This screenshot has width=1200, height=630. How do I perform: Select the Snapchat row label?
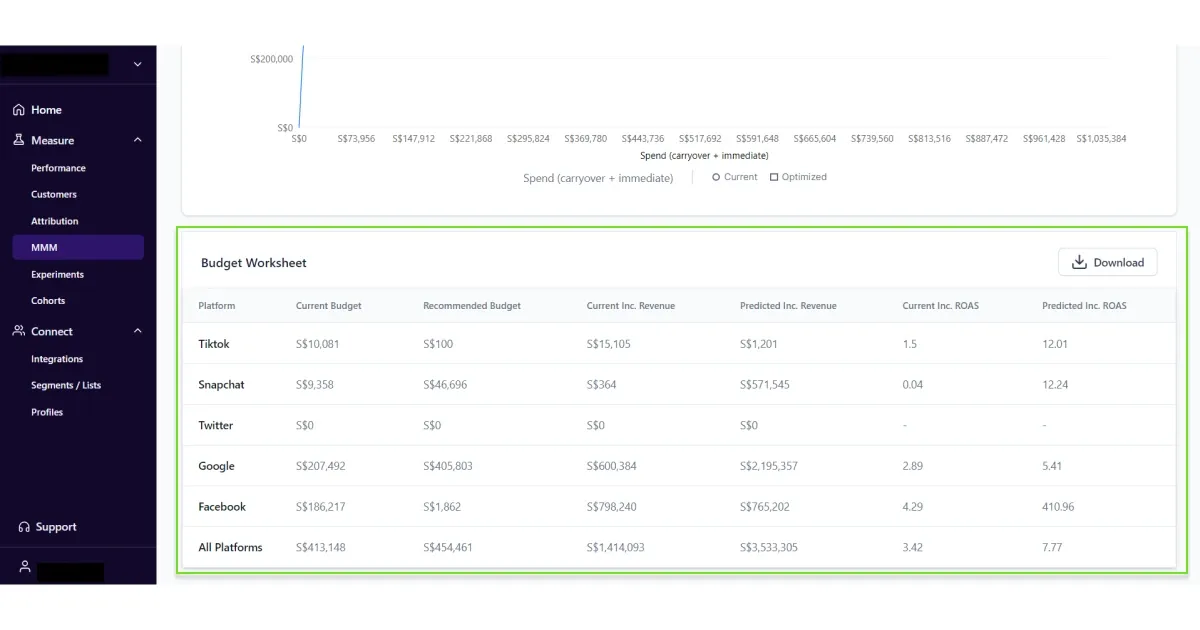[x=221, y=385]
